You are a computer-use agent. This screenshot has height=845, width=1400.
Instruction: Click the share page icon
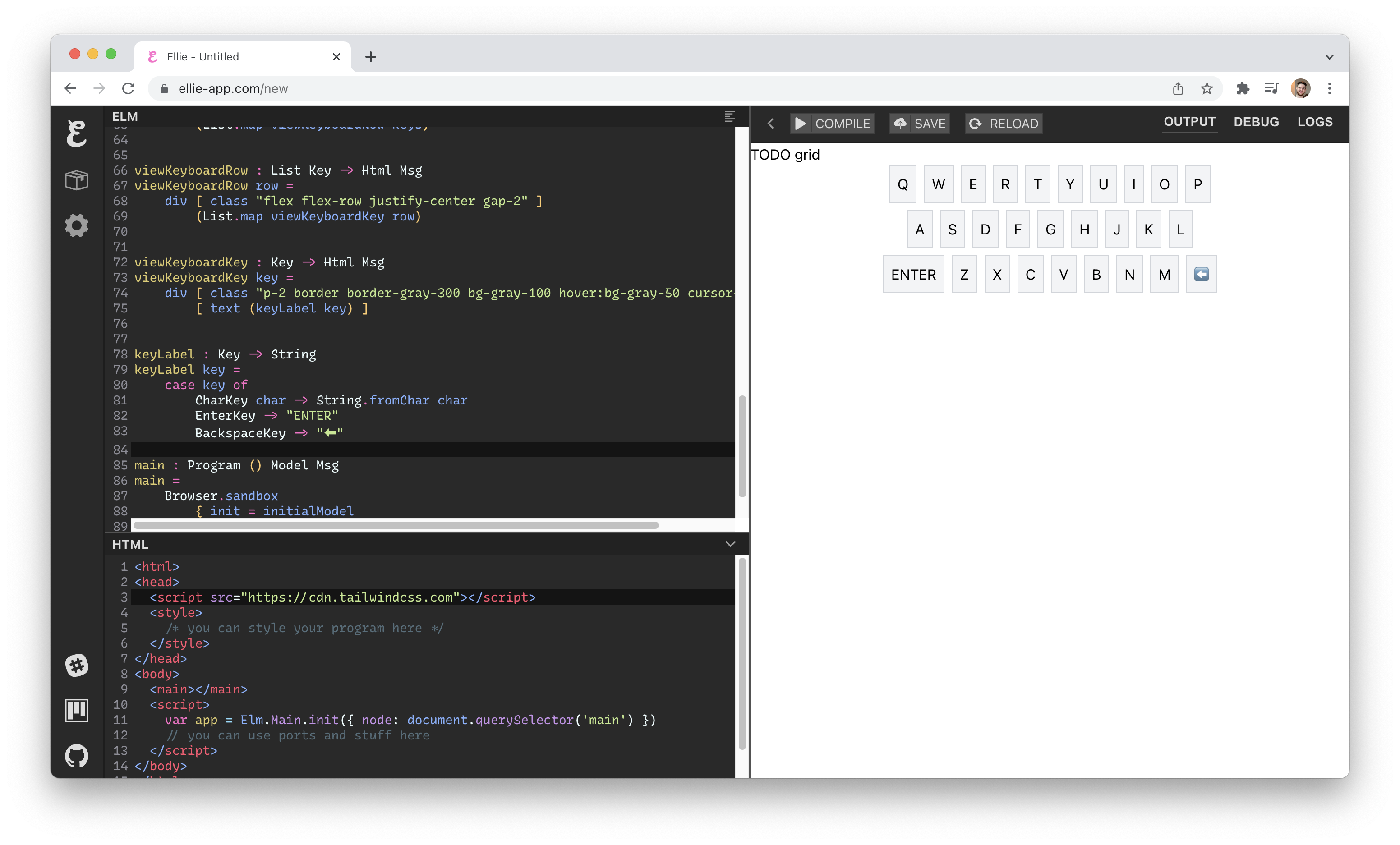tap(1178, 88)
